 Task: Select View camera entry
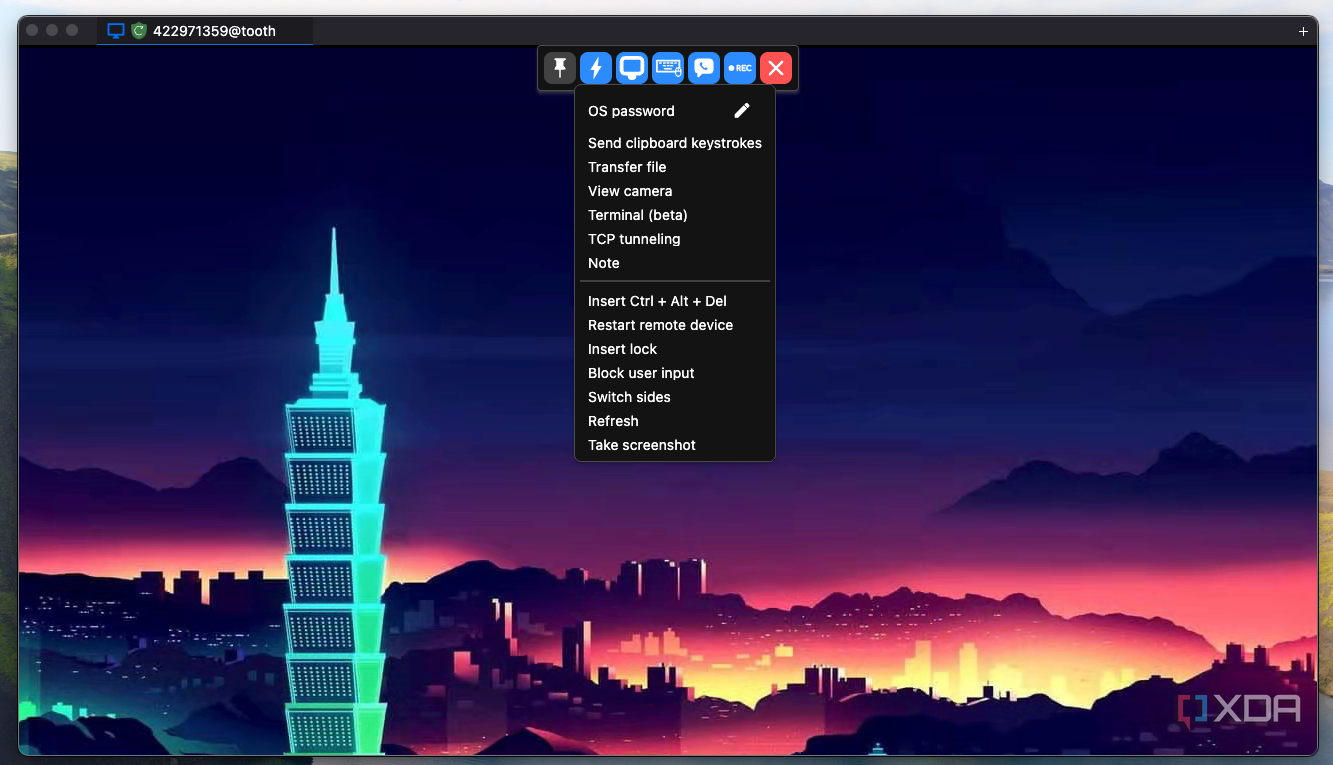(x=630, y=191)
